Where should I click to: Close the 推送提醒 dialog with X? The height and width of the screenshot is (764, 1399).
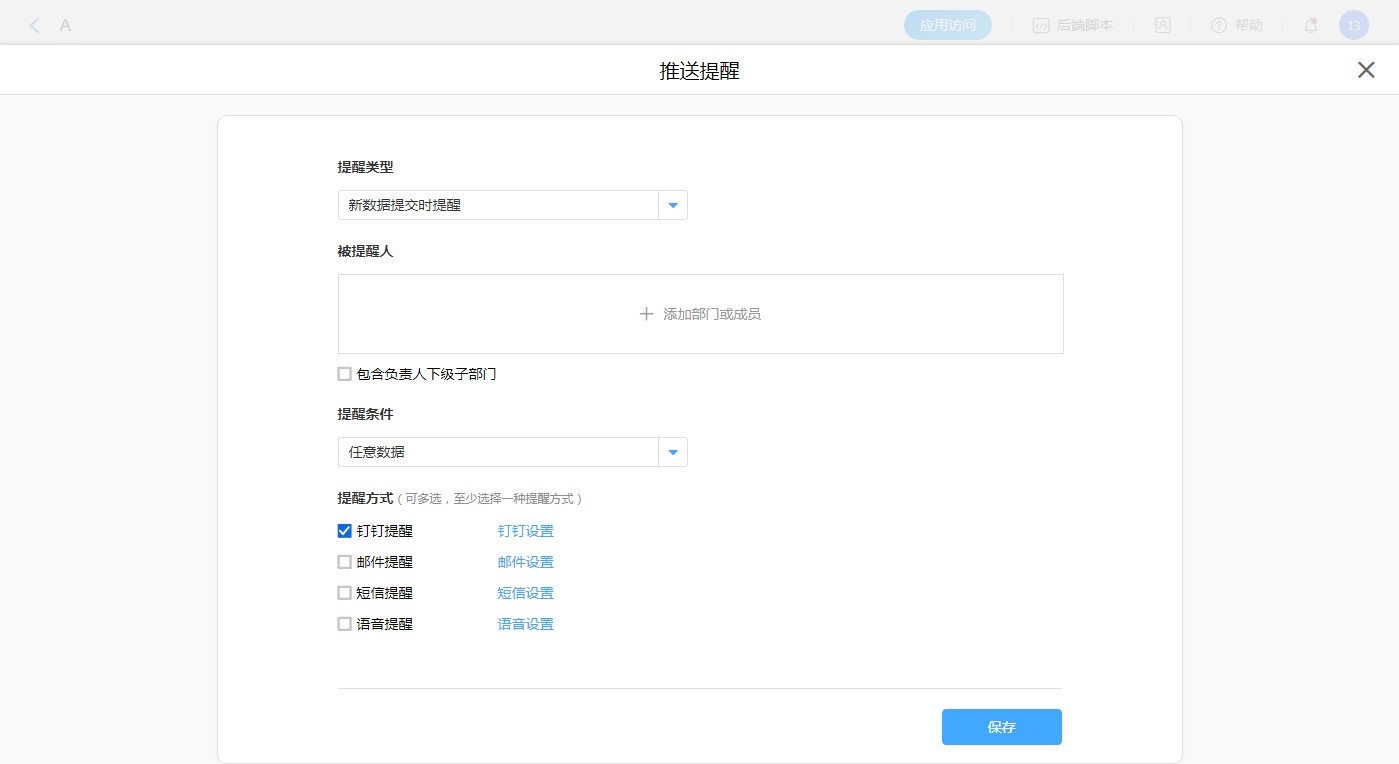tap(1366, 70)
